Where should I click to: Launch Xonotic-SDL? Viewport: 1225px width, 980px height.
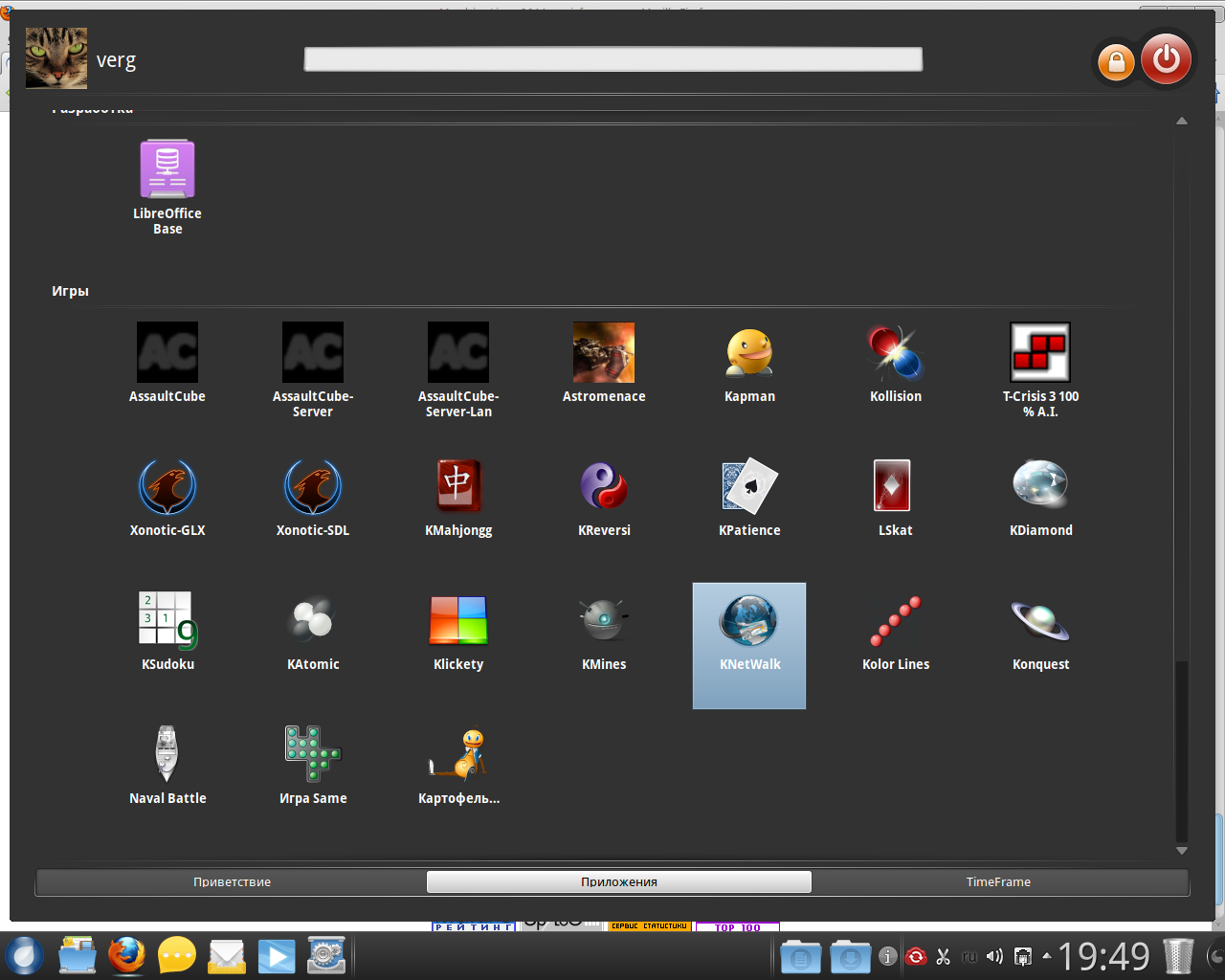click(313, 498)
